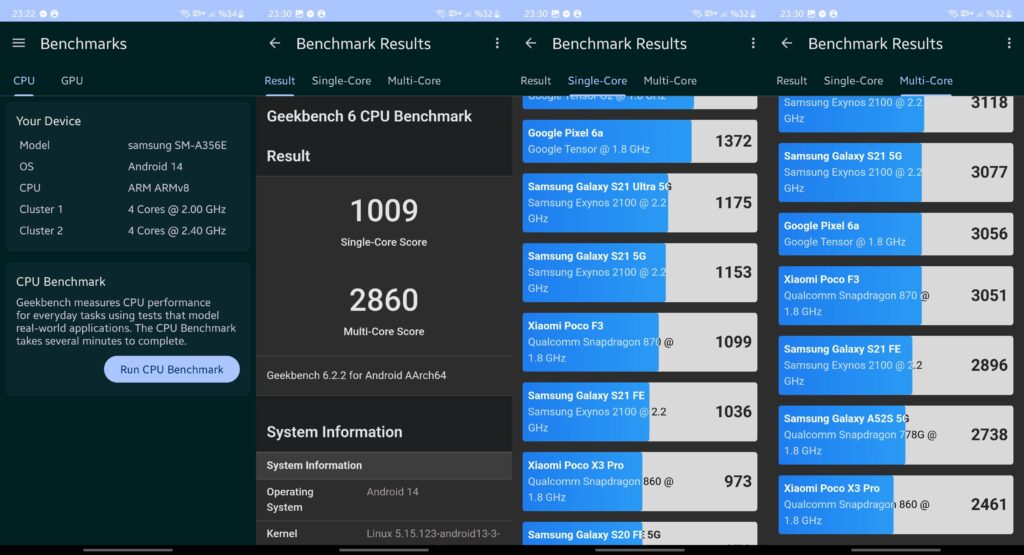Viewport: 1024px width, 555px height.
Task: Tap Samsung Galaxy S21 Ultra 5G result
Action: [x=639, y=203]
